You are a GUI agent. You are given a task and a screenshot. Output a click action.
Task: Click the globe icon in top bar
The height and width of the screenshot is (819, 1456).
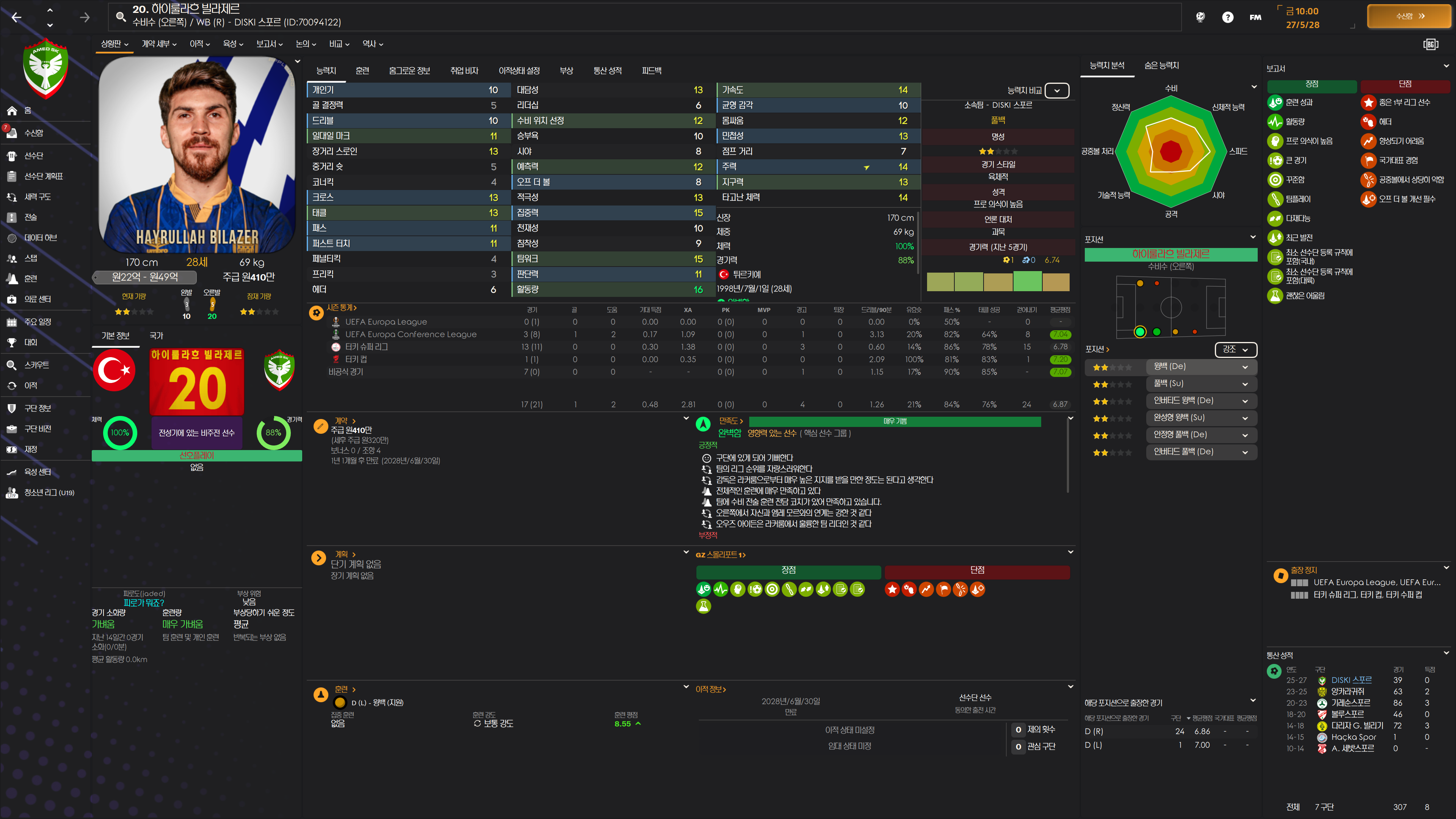tap(1200, 17)
